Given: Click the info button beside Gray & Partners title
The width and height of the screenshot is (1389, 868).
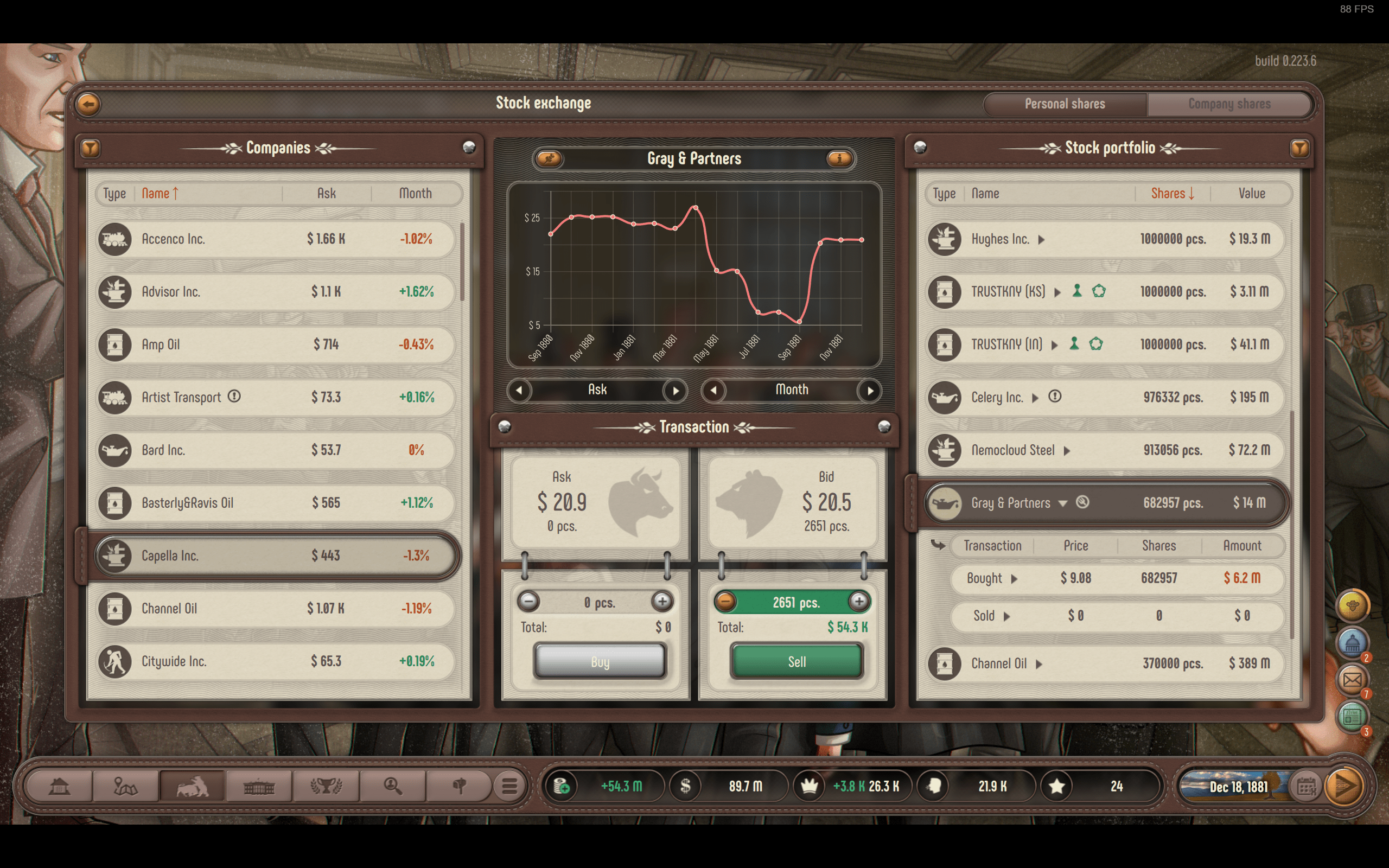Looking at the screenshot, I should (x=839, y=158).
